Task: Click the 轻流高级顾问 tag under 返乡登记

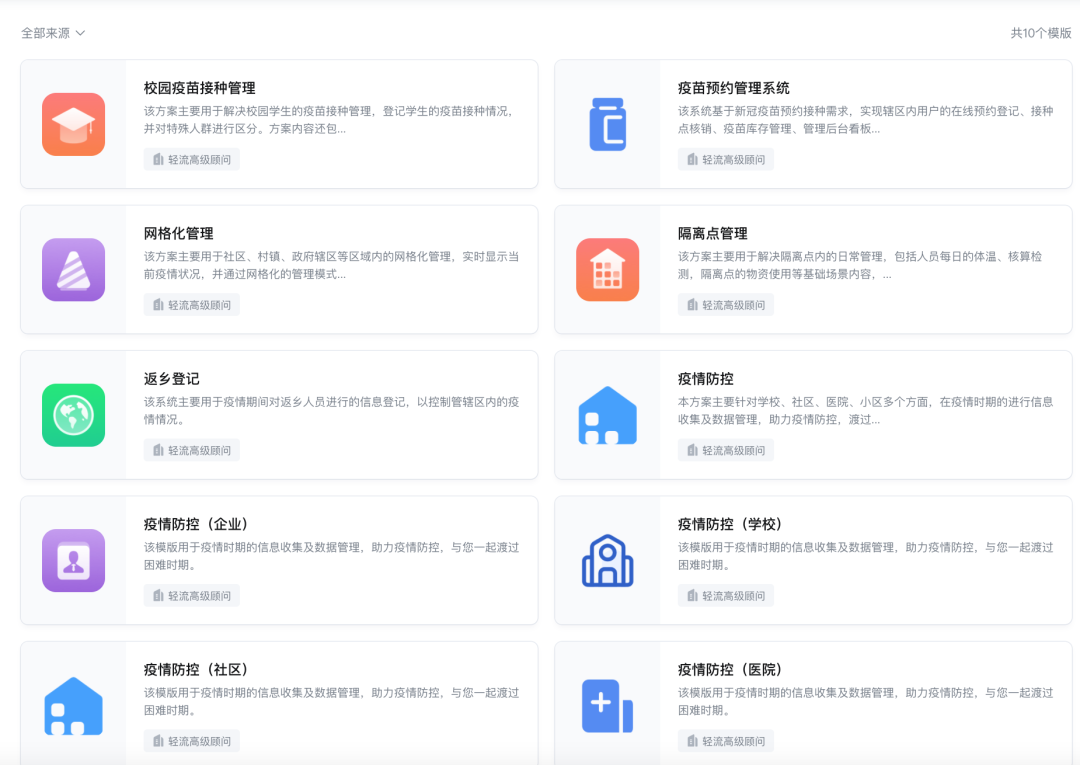Action: (x=191, y=449)
